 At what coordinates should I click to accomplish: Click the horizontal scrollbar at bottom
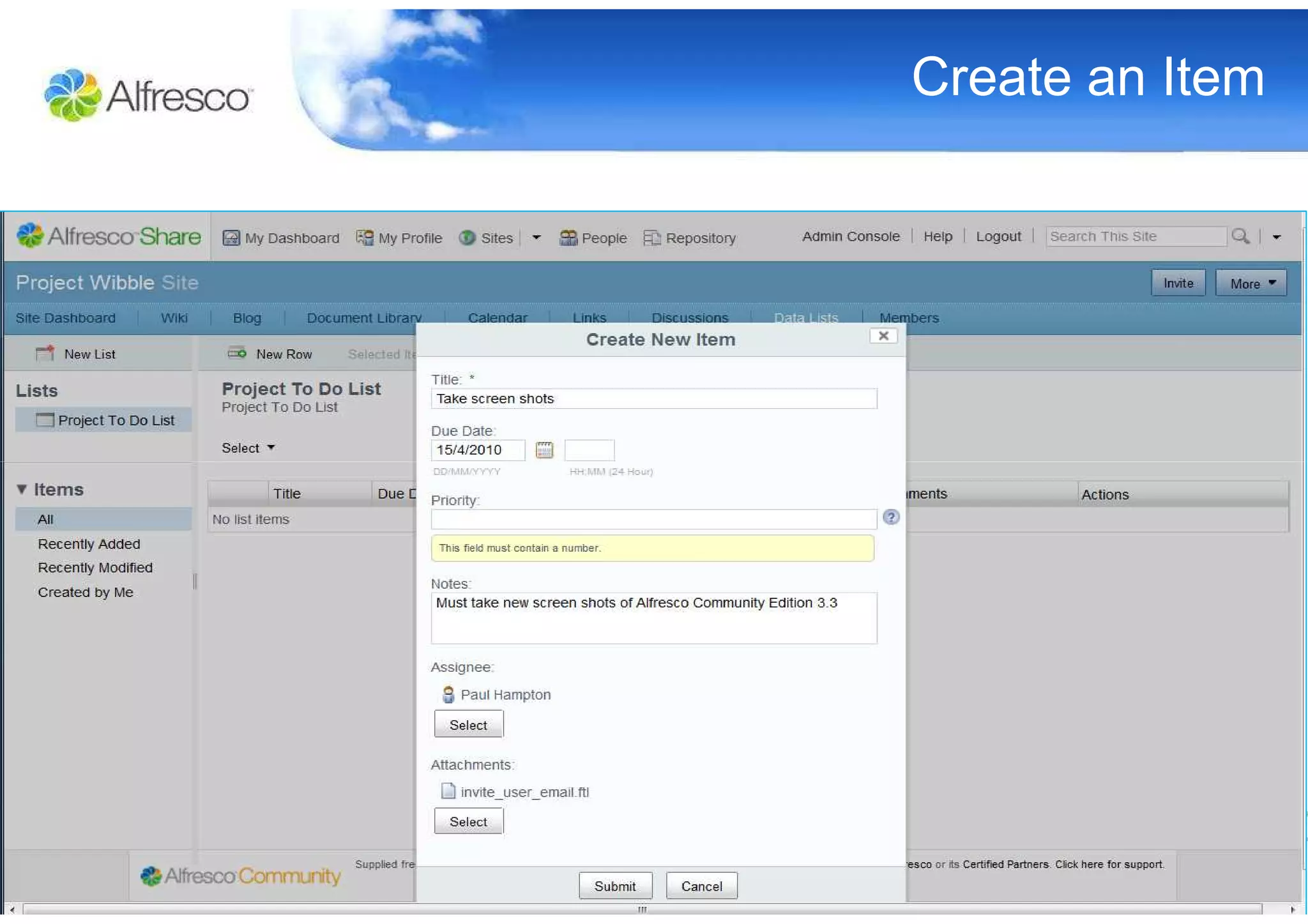[x=642, y=909]
